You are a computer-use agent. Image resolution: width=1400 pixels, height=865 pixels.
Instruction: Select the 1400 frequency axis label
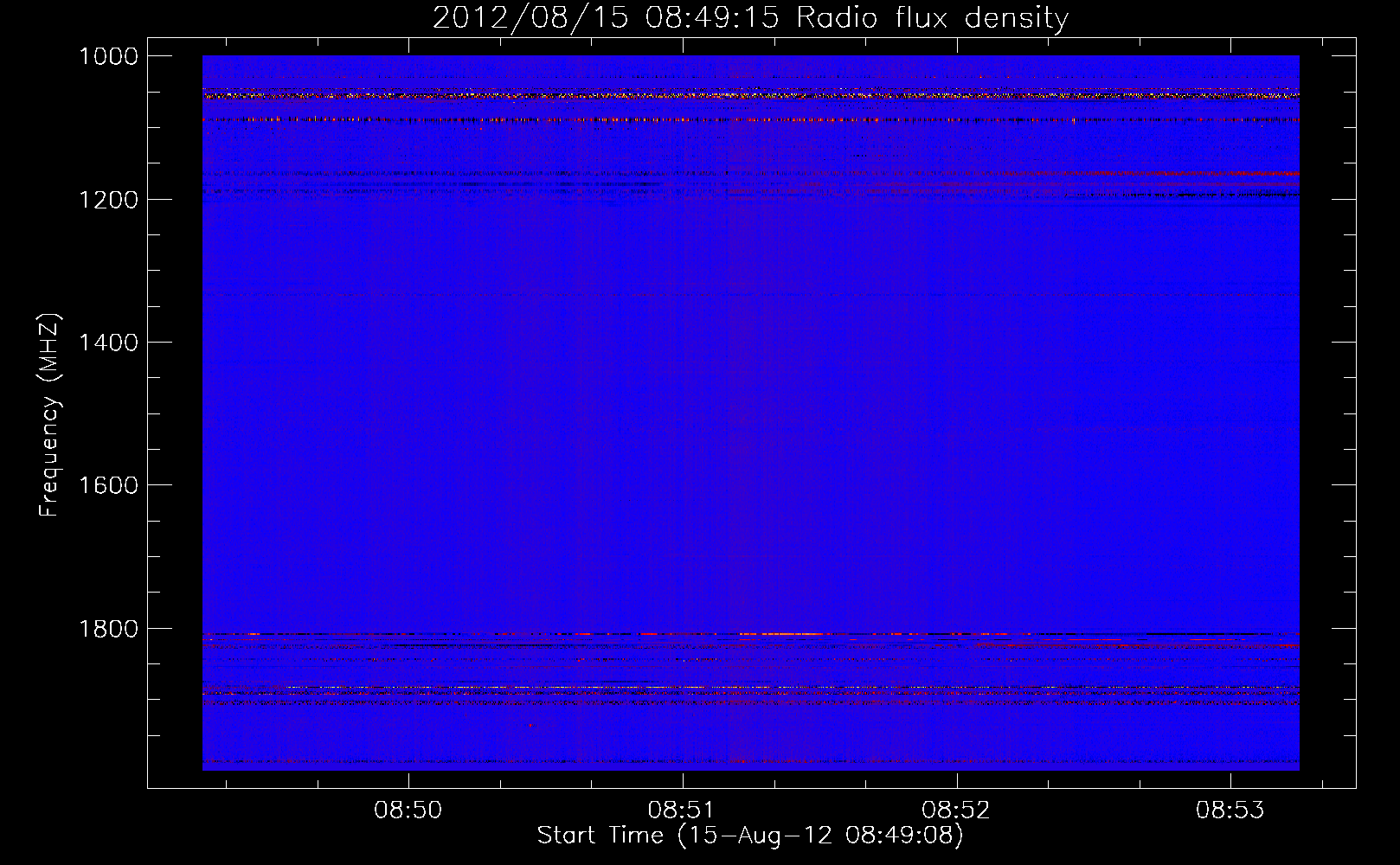[108, 343]
